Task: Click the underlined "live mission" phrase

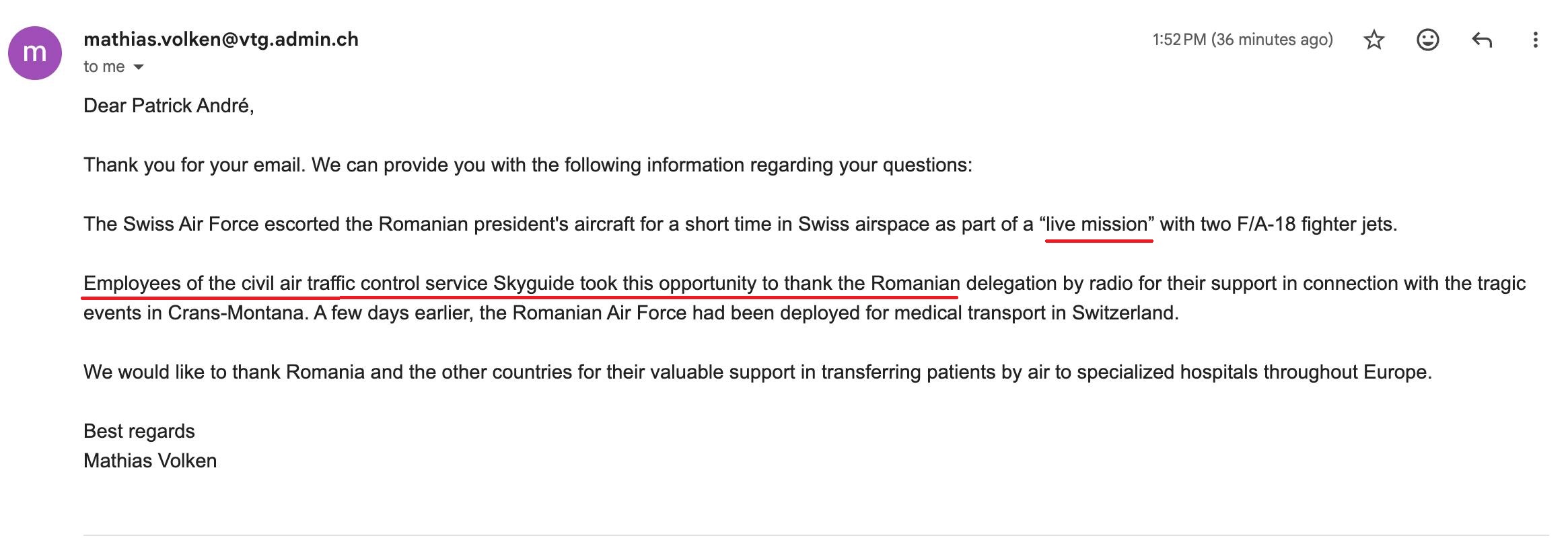Action: tap(1097, 224)
